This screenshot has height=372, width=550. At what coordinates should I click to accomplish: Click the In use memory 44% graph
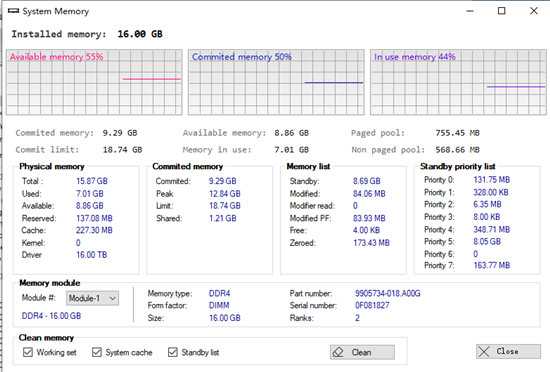click(458, 82)
